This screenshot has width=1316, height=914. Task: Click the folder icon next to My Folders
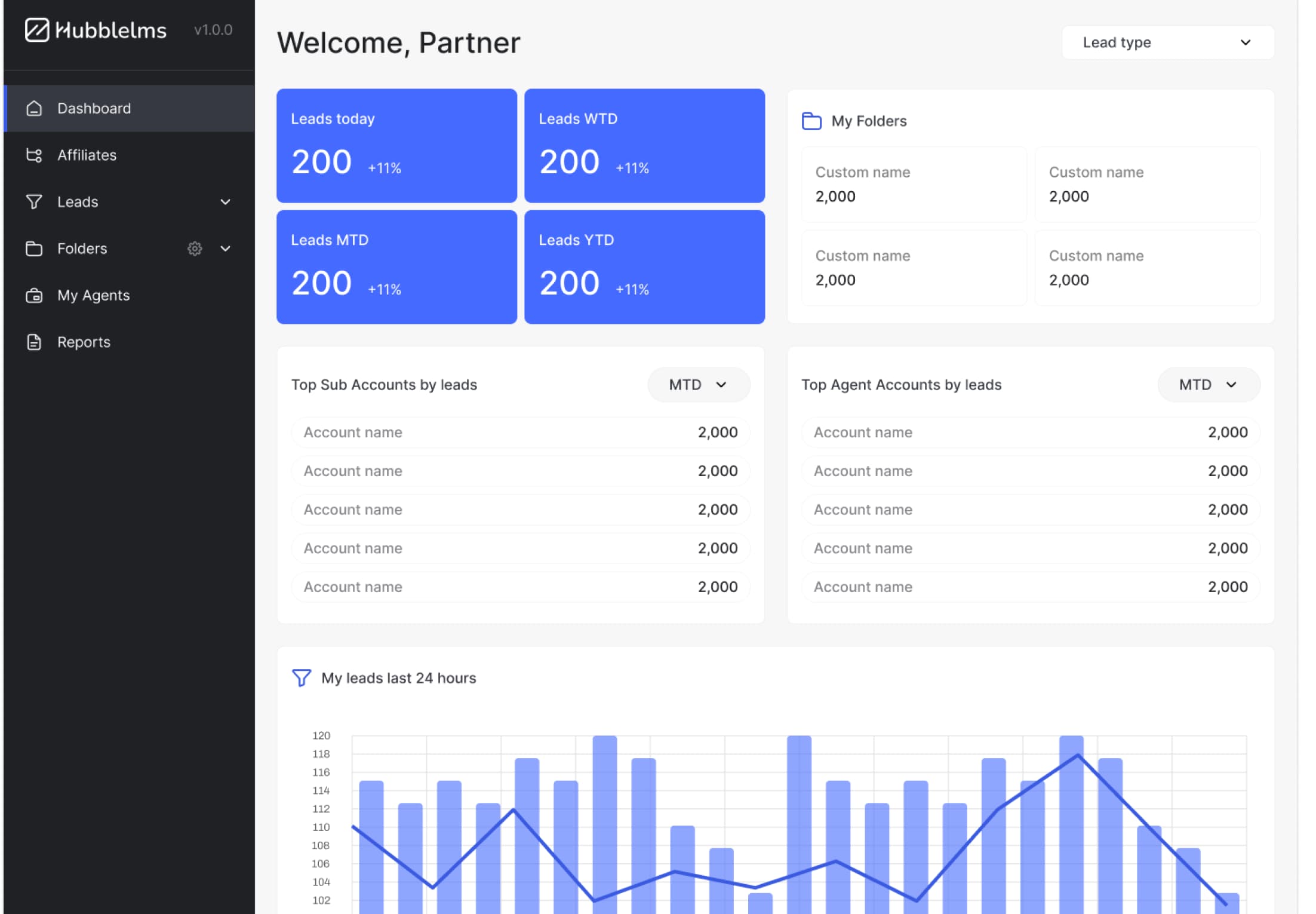[x=812, y=121]
